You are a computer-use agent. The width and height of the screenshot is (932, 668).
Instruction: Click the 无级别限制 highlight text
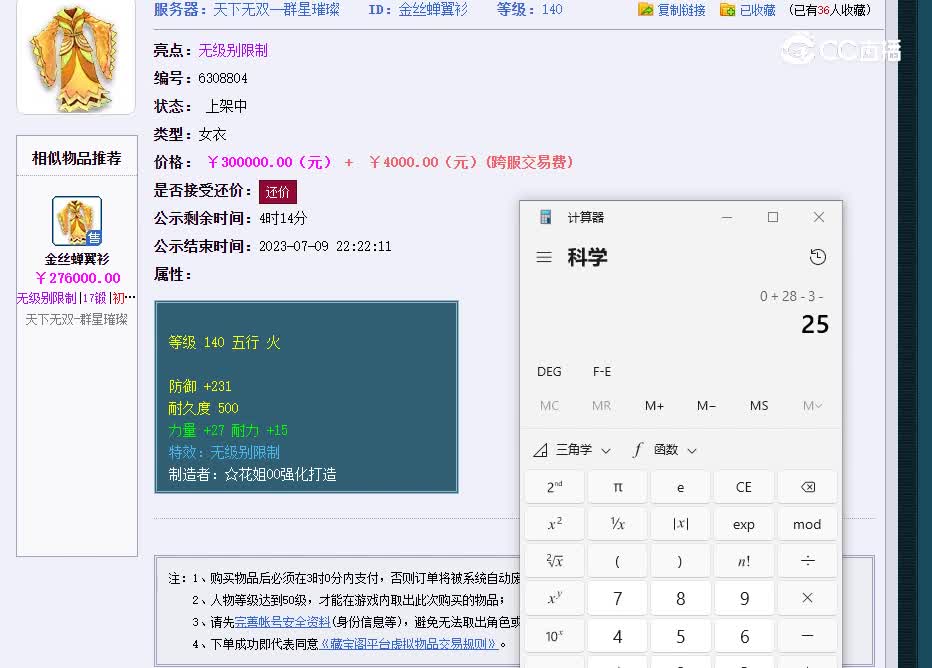(233, 51)
